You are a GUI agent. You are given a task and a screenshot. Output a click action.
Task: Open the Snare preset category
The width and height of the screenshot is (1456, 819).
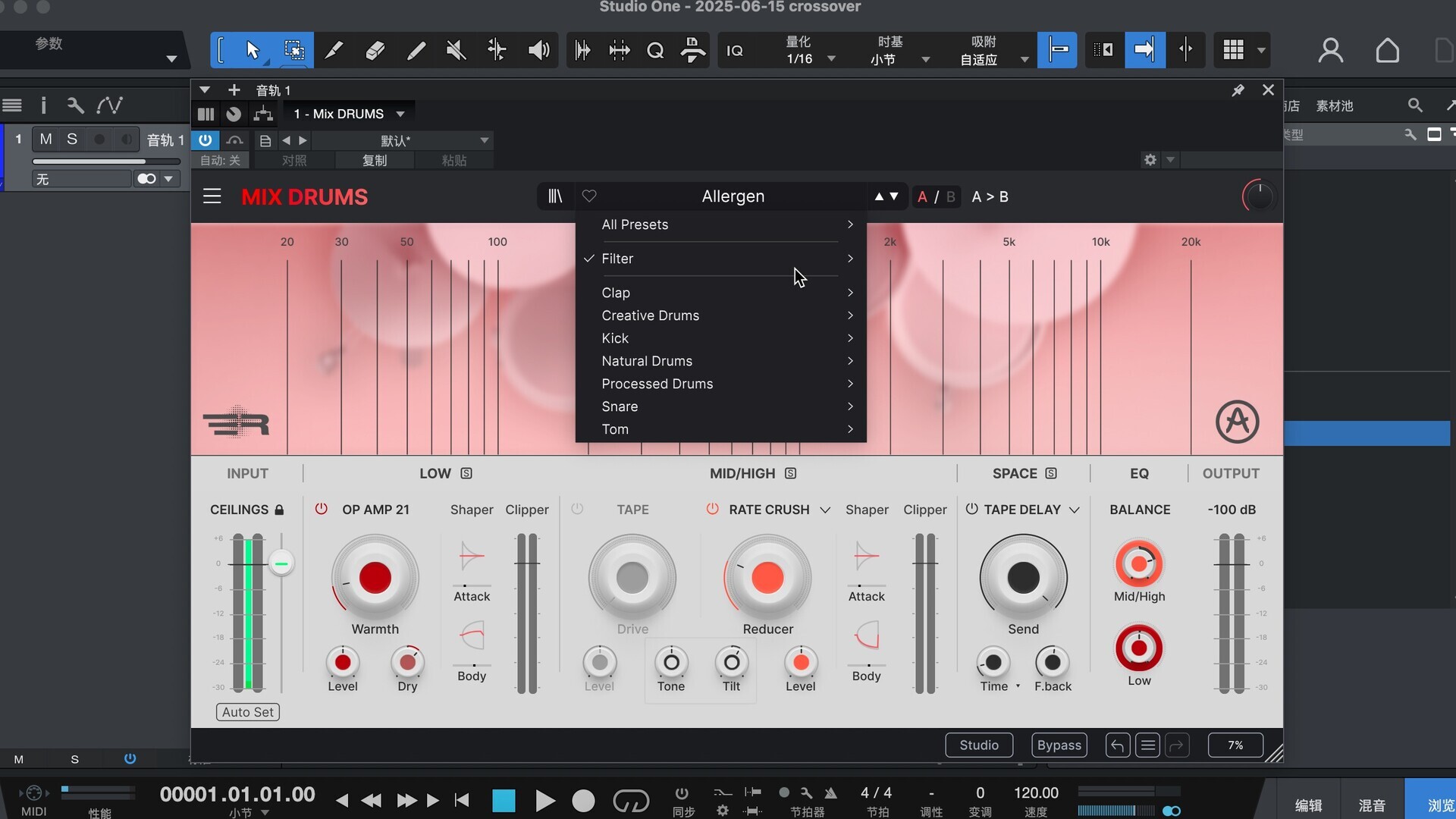(x=721, y=406)
